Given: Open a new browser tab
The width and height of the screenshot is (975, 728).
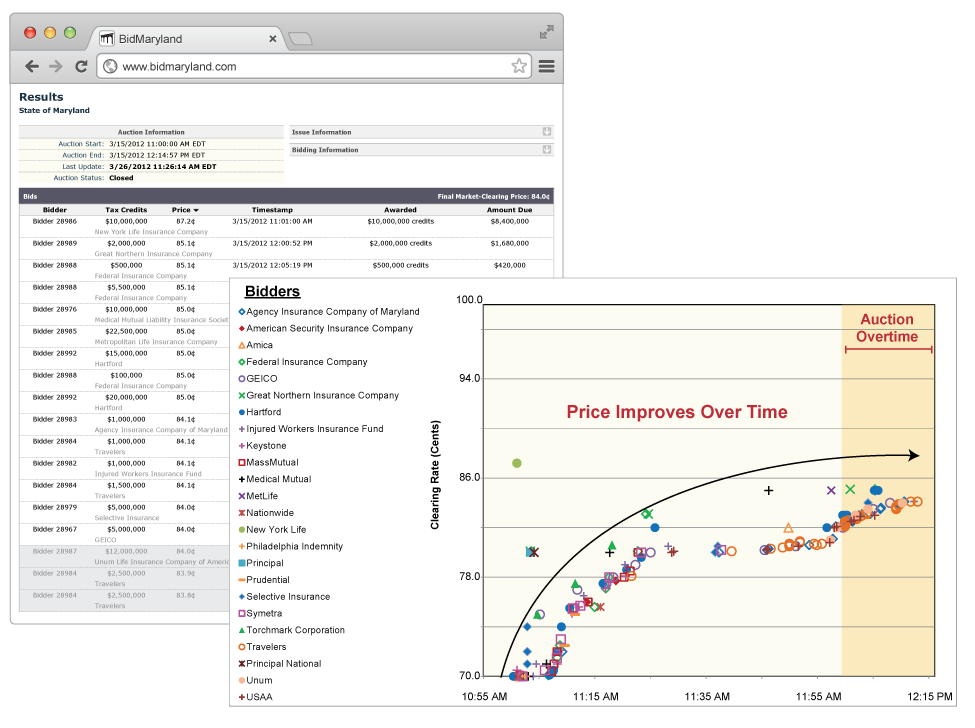Looking at the screenshot, I should pos(300,39).
